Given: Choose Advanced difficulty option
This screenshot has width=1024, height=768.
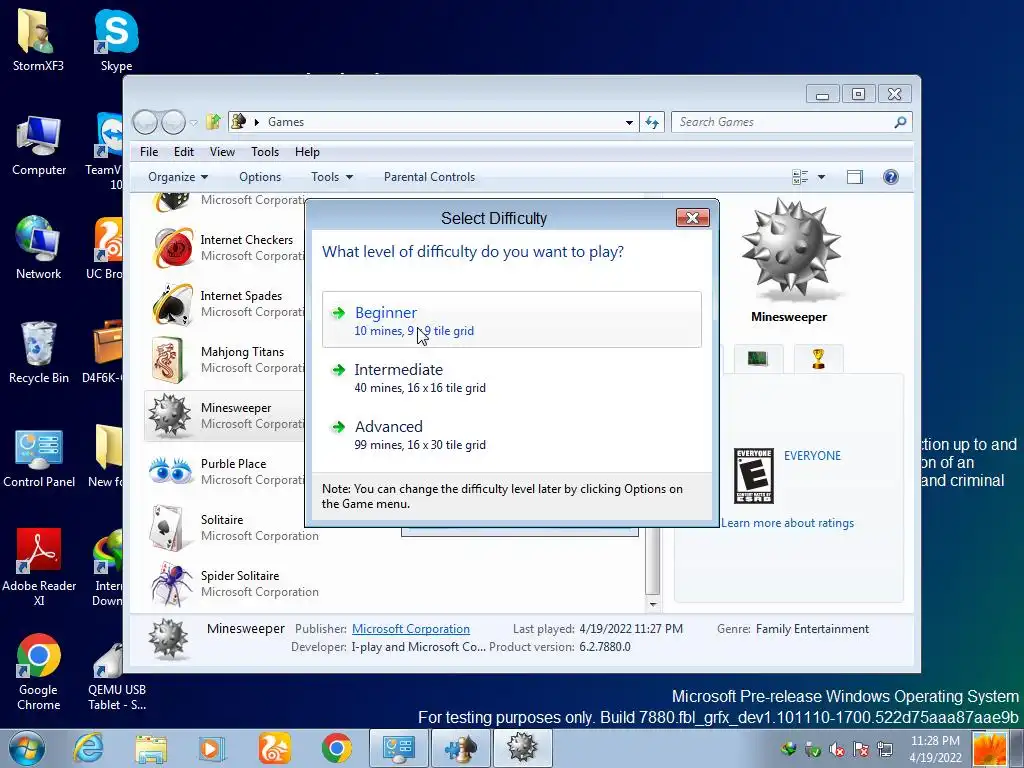Looking at the screenshot, I should [x=511, y=434].
